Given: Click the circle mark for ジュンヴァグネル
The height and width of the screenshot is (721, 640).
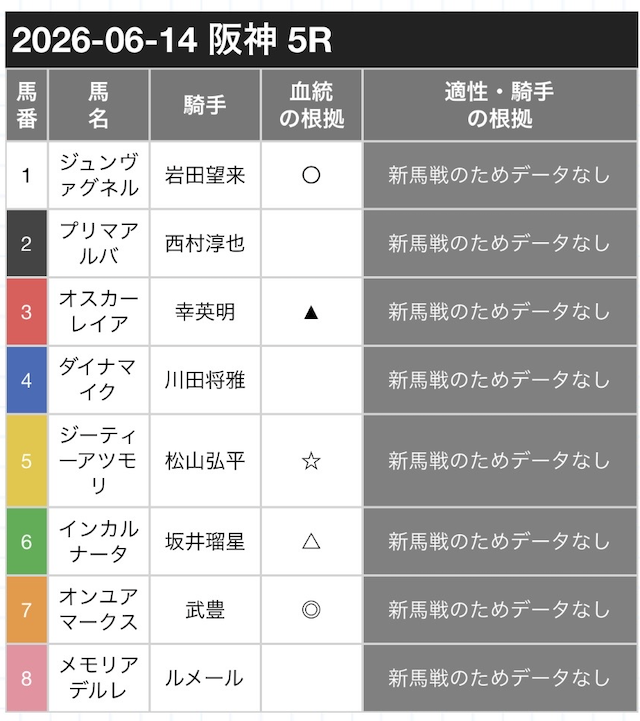Looking at the screenshot, I should tap(311, 175).
